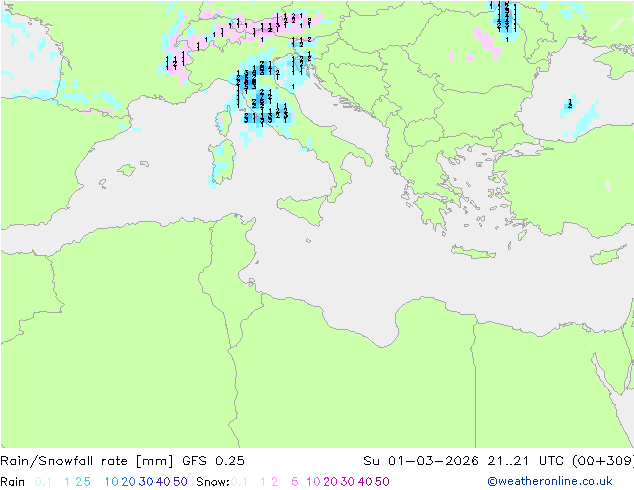The width and height of the screenshot is (634, 490).
Task: Select the Snow legend value 50
Action: [x=383, y=482]
